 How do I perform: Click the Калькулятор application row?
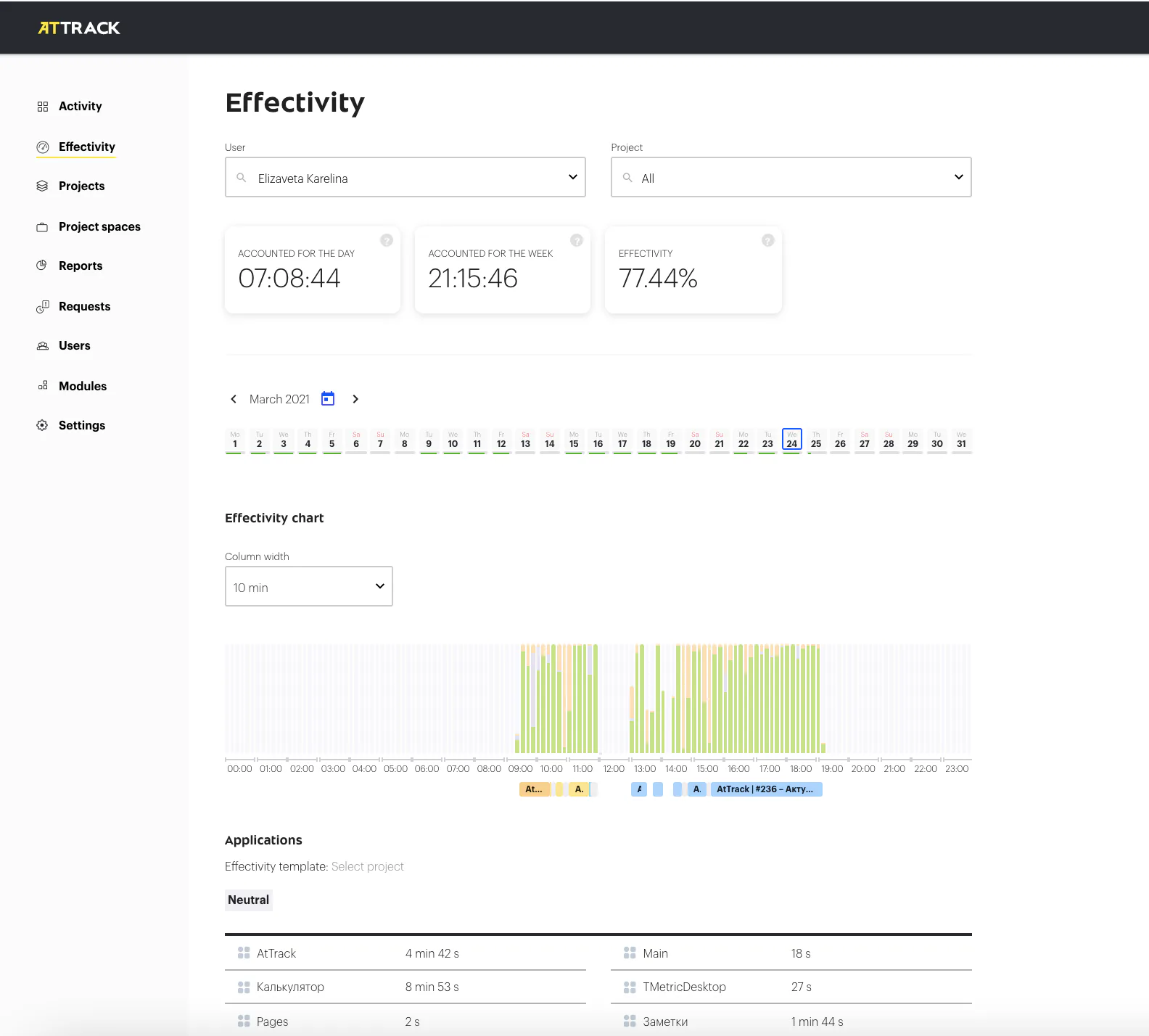pos(405,987)
